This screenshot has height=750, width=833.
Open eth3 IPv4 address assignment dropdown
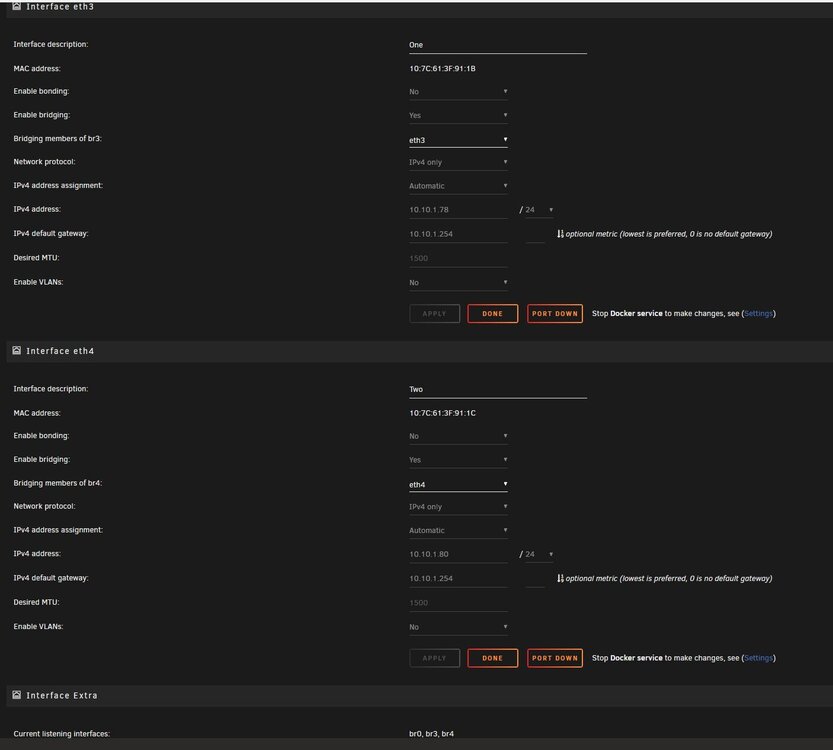458,186
